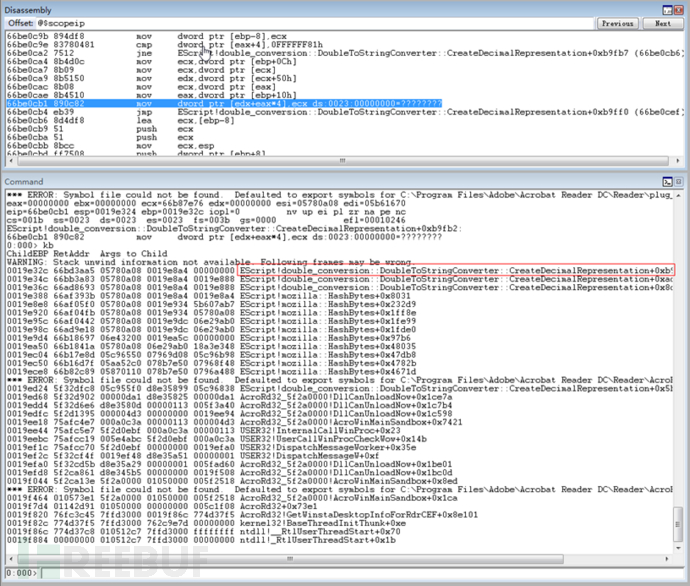
Task: Select the highlighted instruction at 66be0cb1
Action: tap(224, 103)
